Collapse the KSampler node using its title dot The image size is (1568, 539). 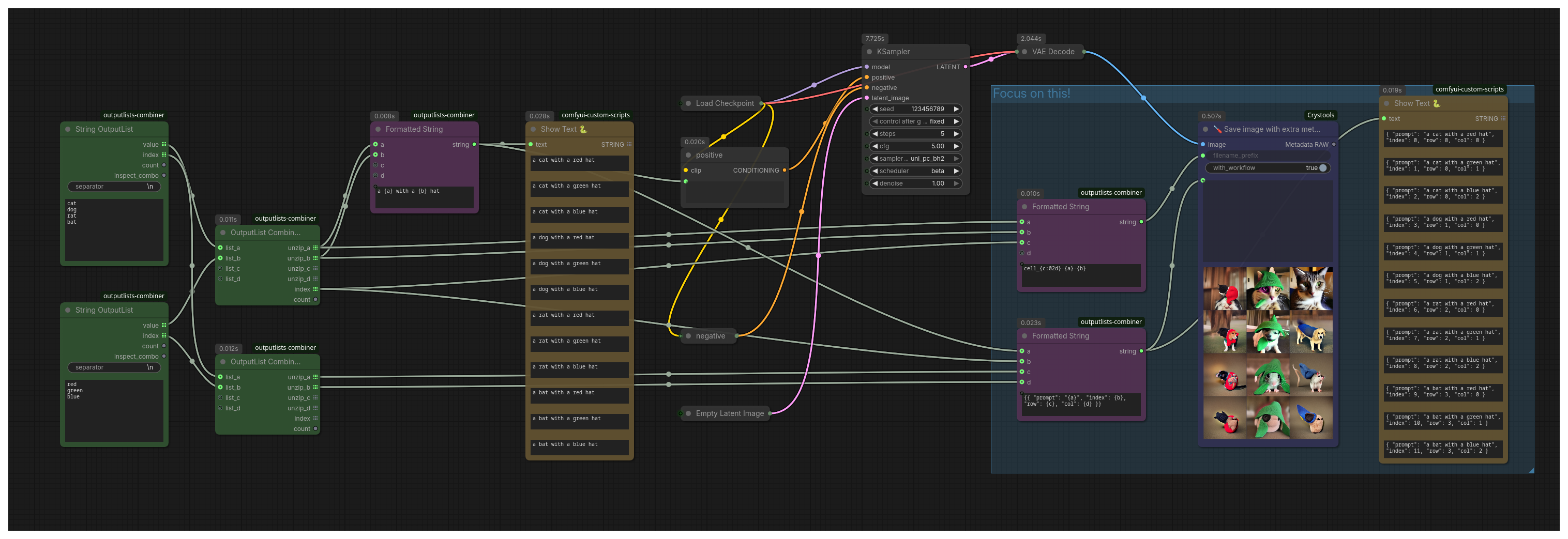point(869,52)
